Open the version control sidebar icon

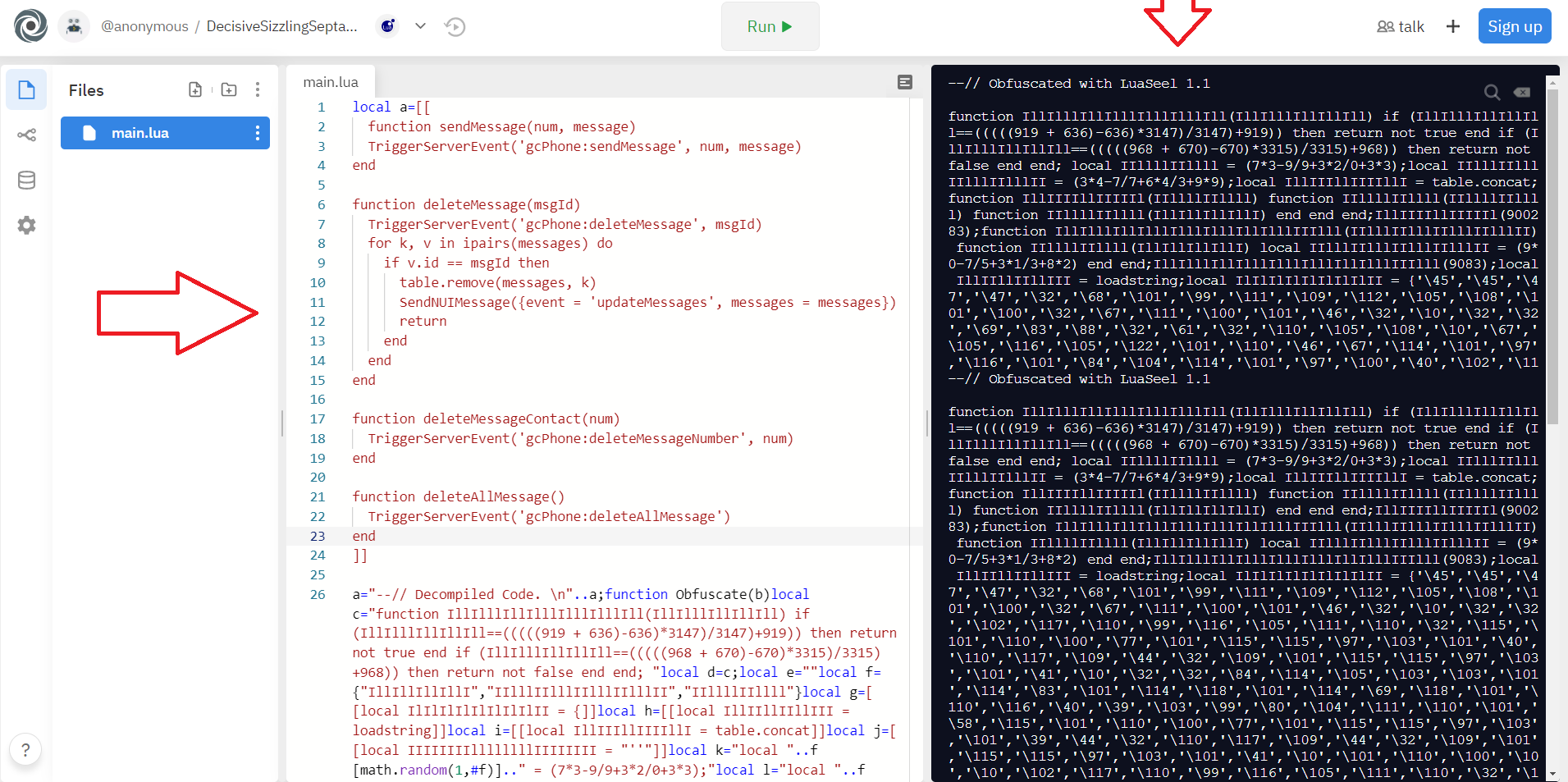[x=26, y=135]
